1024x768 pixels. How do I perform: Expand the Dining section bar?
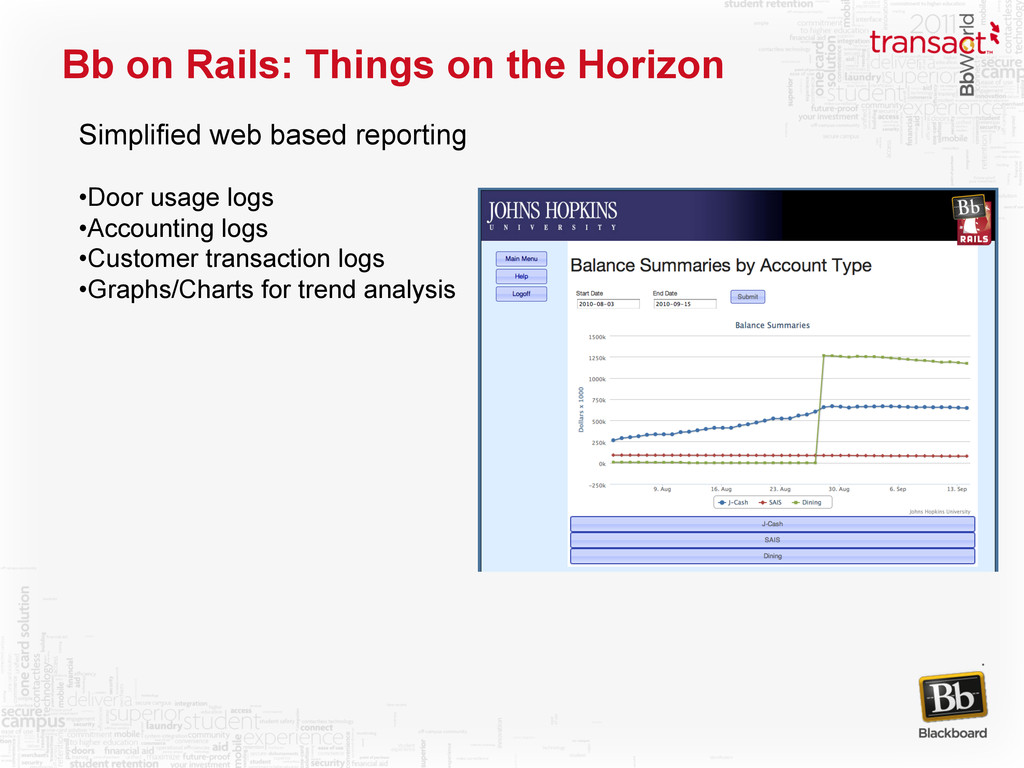click(x=773, y=556)
